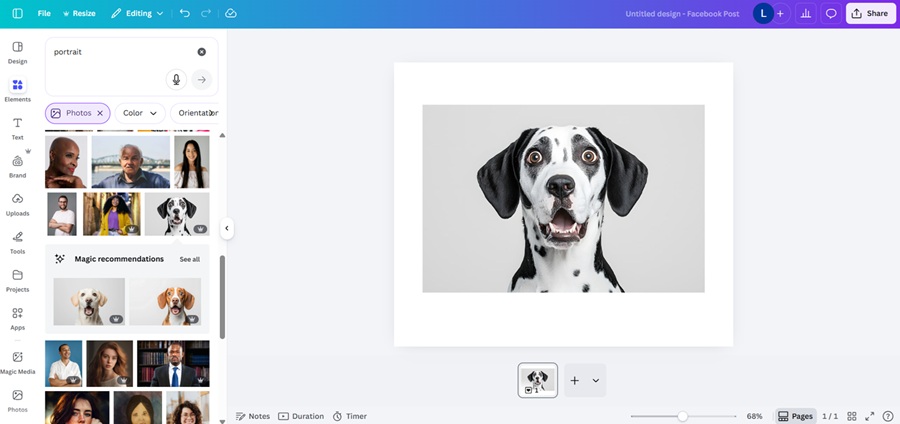The height and width of the screenshot is (424, 900).
Task: Toggle the sidebar menu icon
Action: click(x=17, y=13)
